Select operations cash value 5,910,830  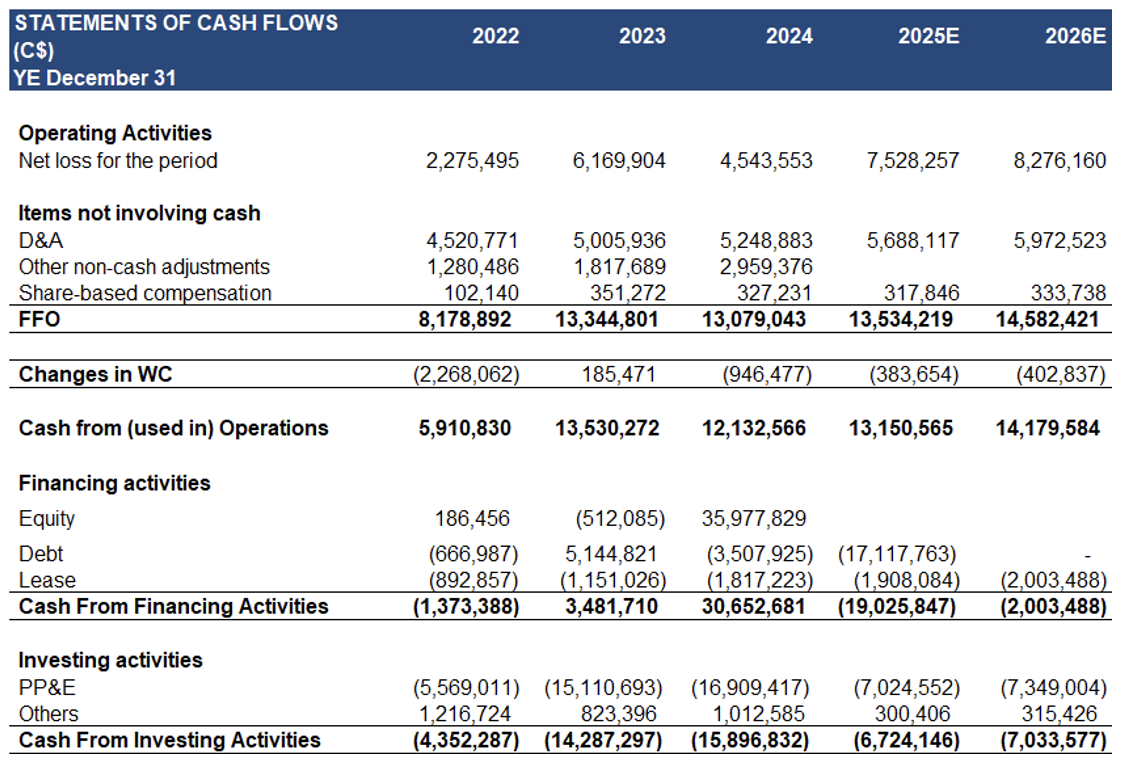pyautogui.click(x=464, y=428)
